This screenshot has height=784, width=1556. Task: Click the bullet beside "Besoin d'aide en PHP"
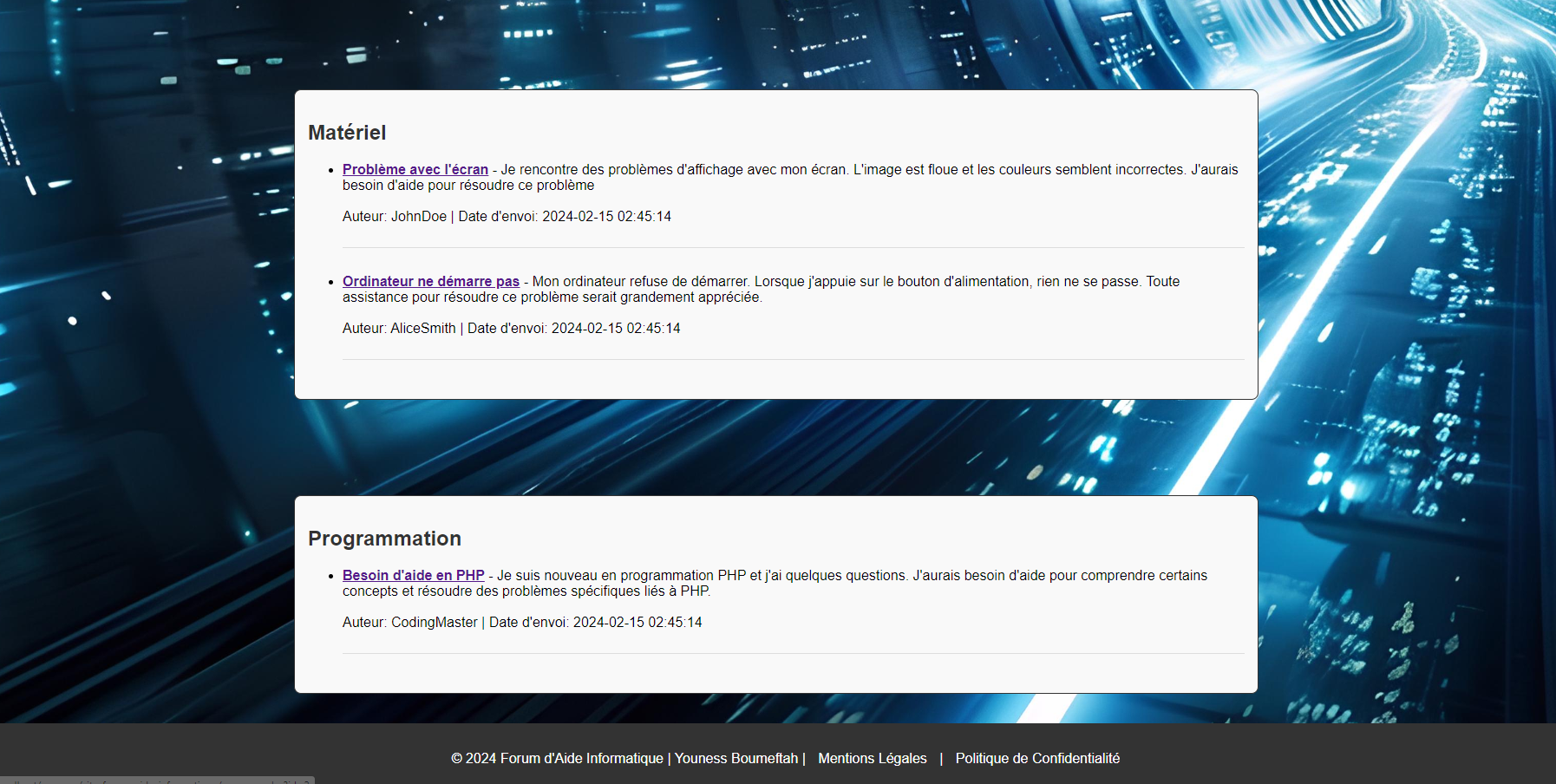(x=331, y=577)
